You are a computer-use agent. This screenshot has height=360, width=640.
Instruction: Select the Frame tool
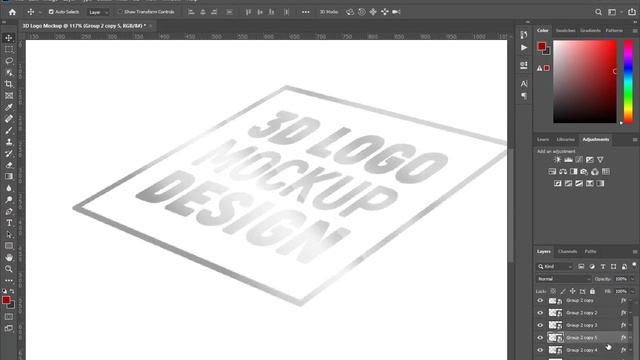pos(9,96)
